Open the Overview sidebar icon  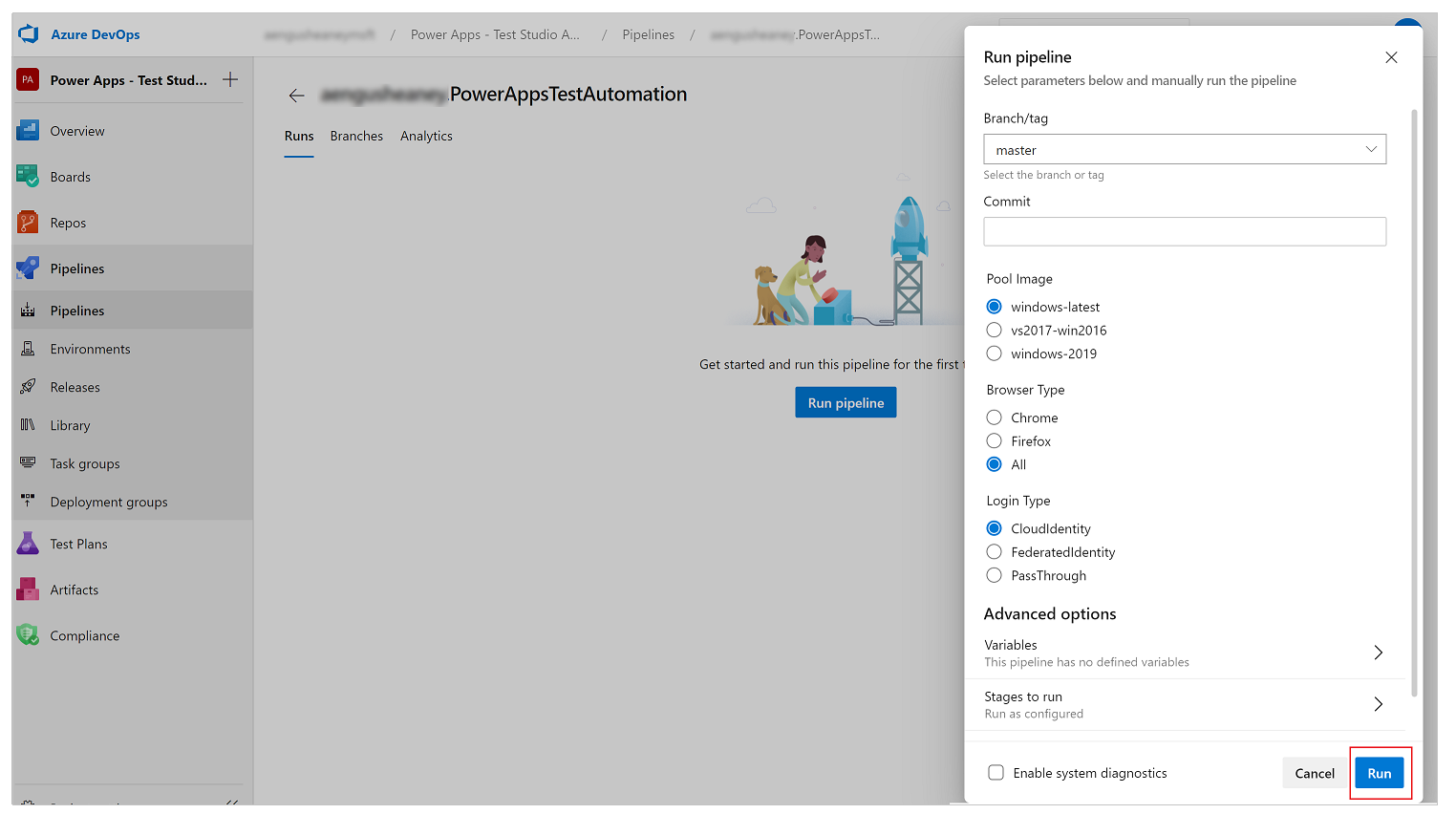(x=28, y=131)
